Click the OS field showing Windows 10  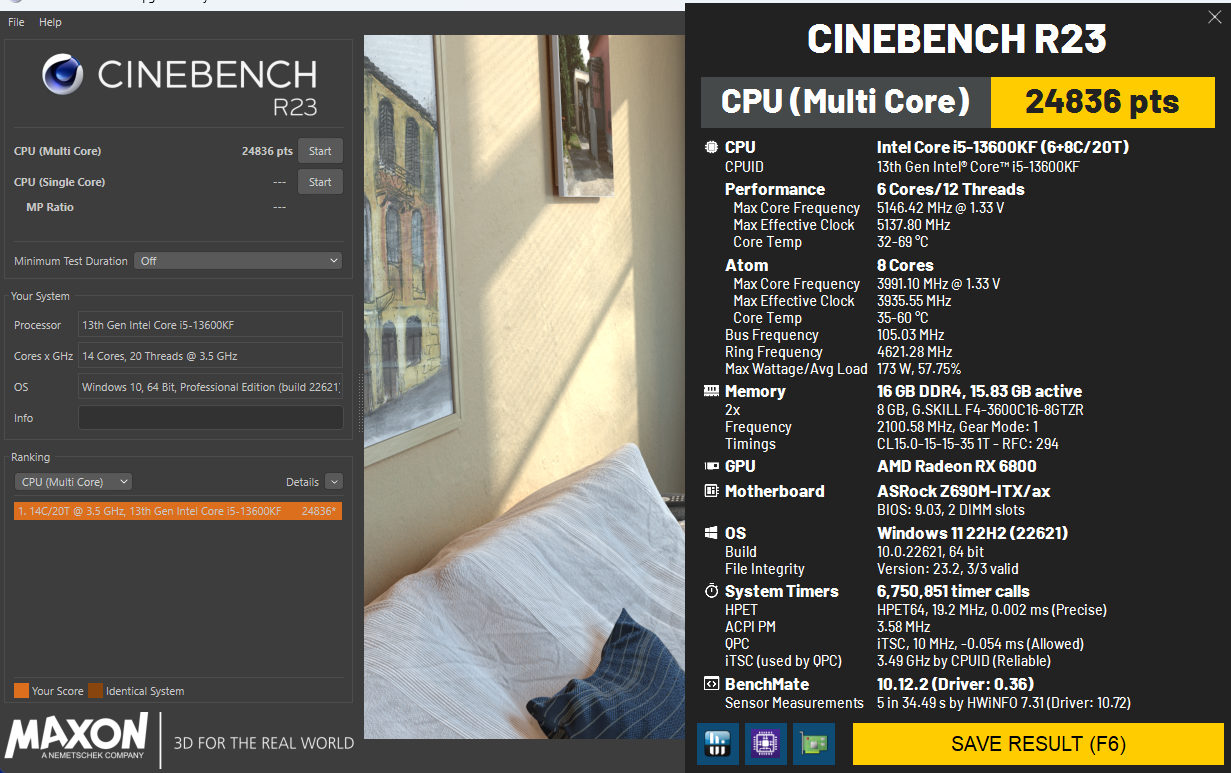[210, 387]
